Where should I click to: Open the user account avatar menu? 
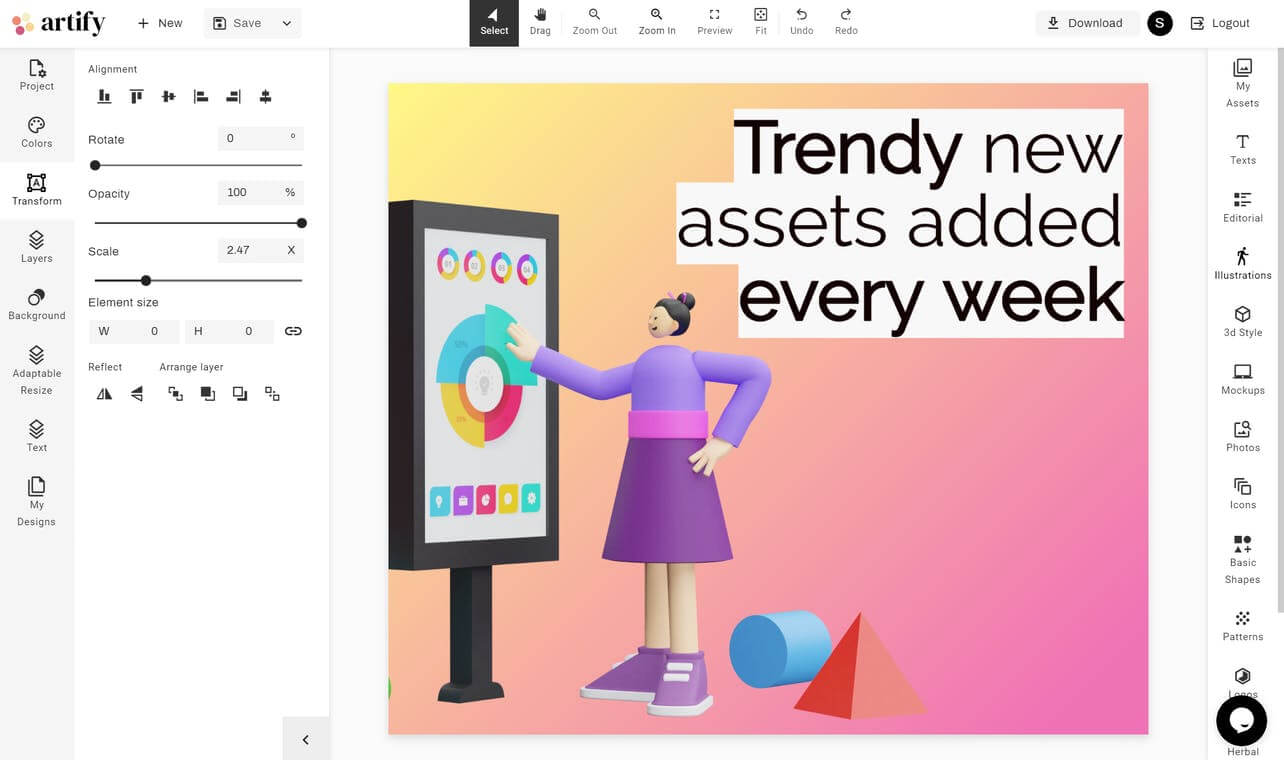point(1159,23)
